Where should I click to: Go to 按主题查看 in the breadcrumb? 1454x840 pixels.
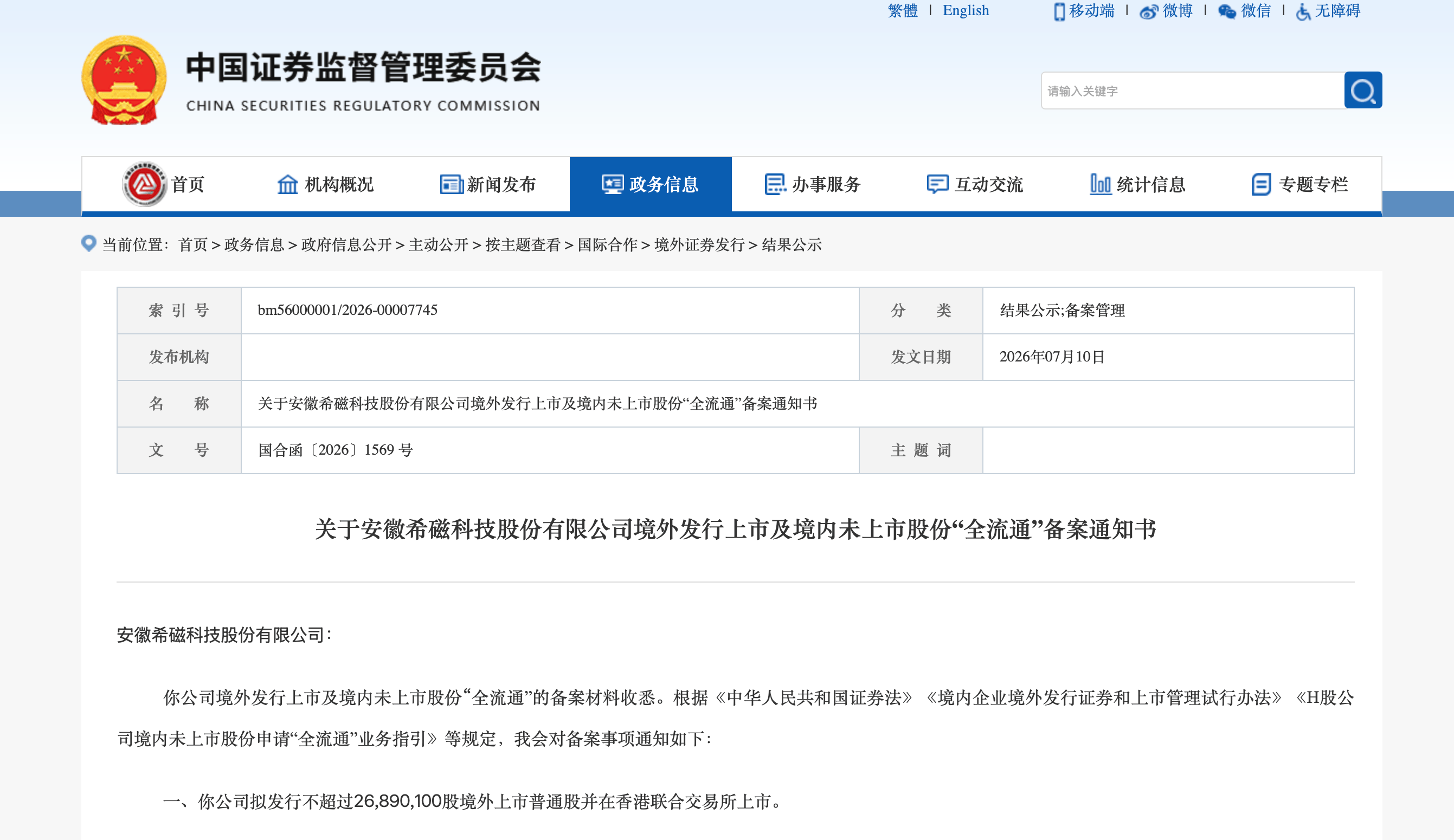tap(523, 244)
